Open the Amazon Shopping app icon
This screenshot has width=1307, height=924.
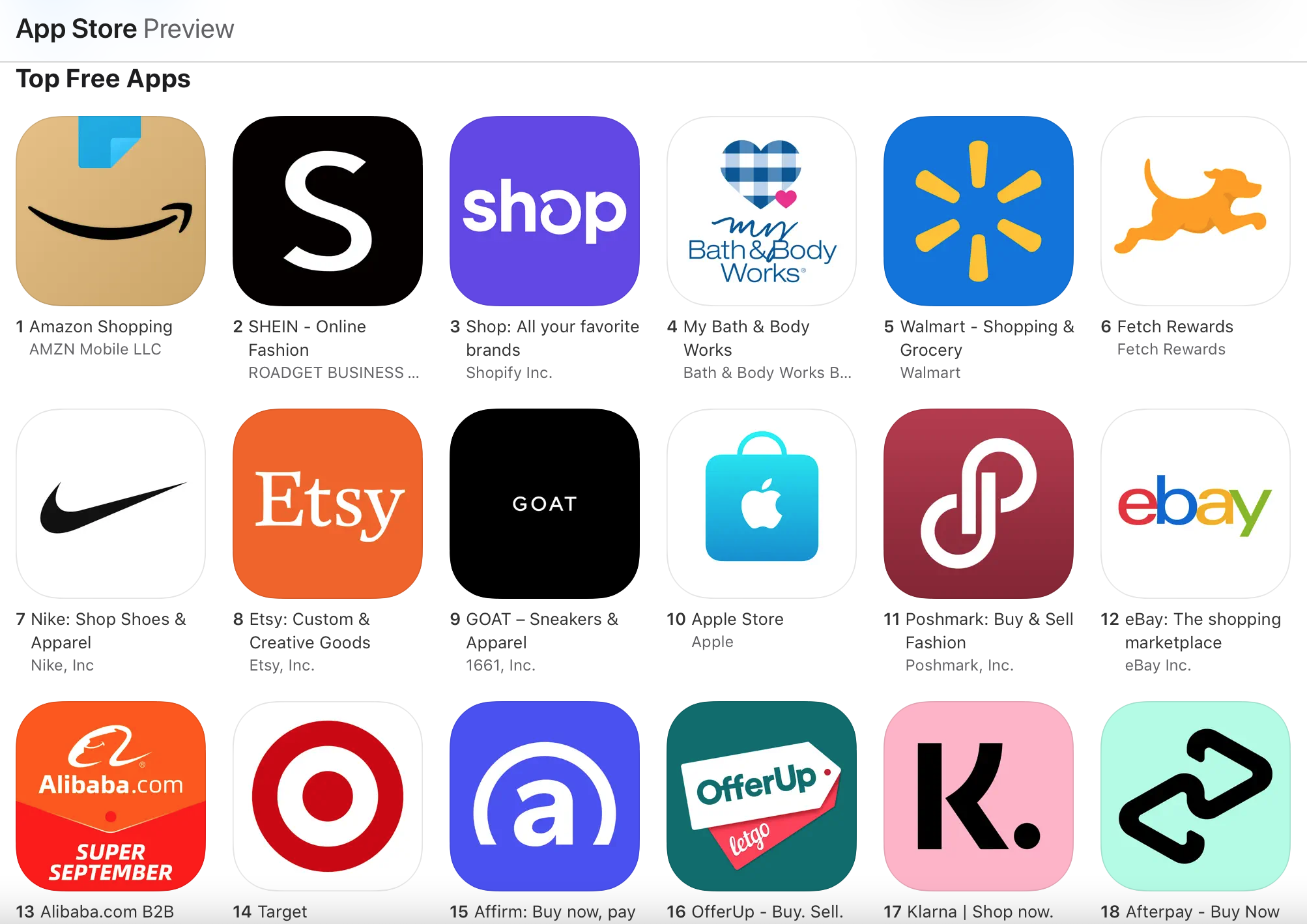(111, 211)
